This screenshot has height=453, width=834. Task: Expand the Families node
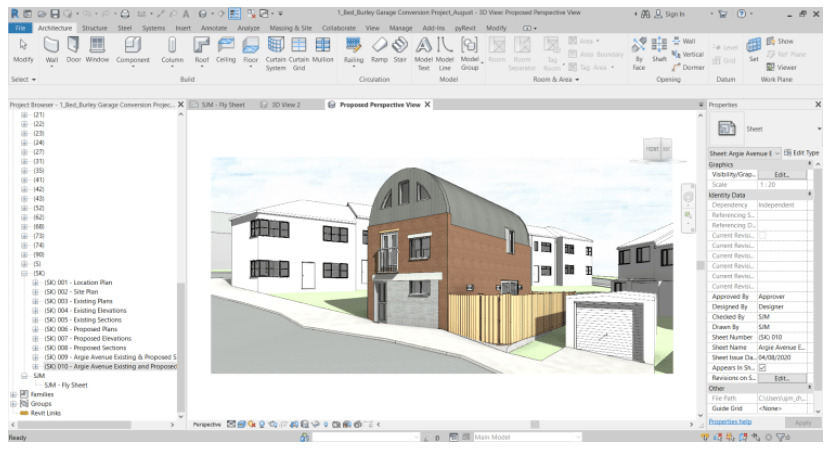(13, 395)
